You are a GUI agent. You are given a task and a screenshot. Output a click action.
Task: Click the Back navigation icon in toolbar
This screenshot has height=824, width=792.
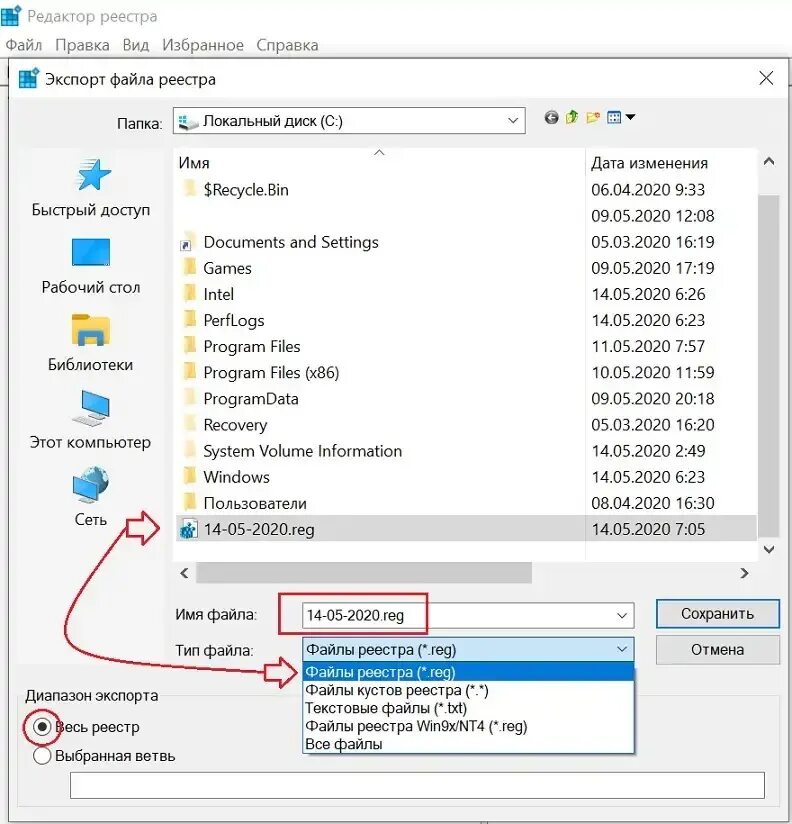coord(551,117)
